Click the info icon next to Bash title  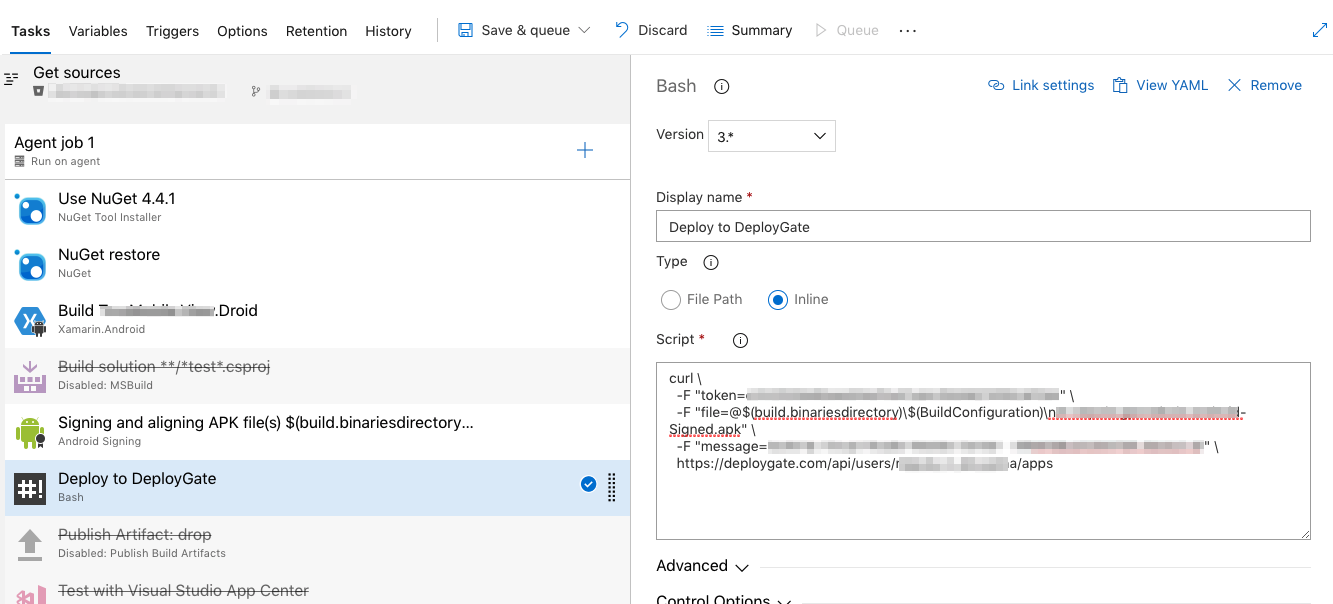[x=721, y=87]
